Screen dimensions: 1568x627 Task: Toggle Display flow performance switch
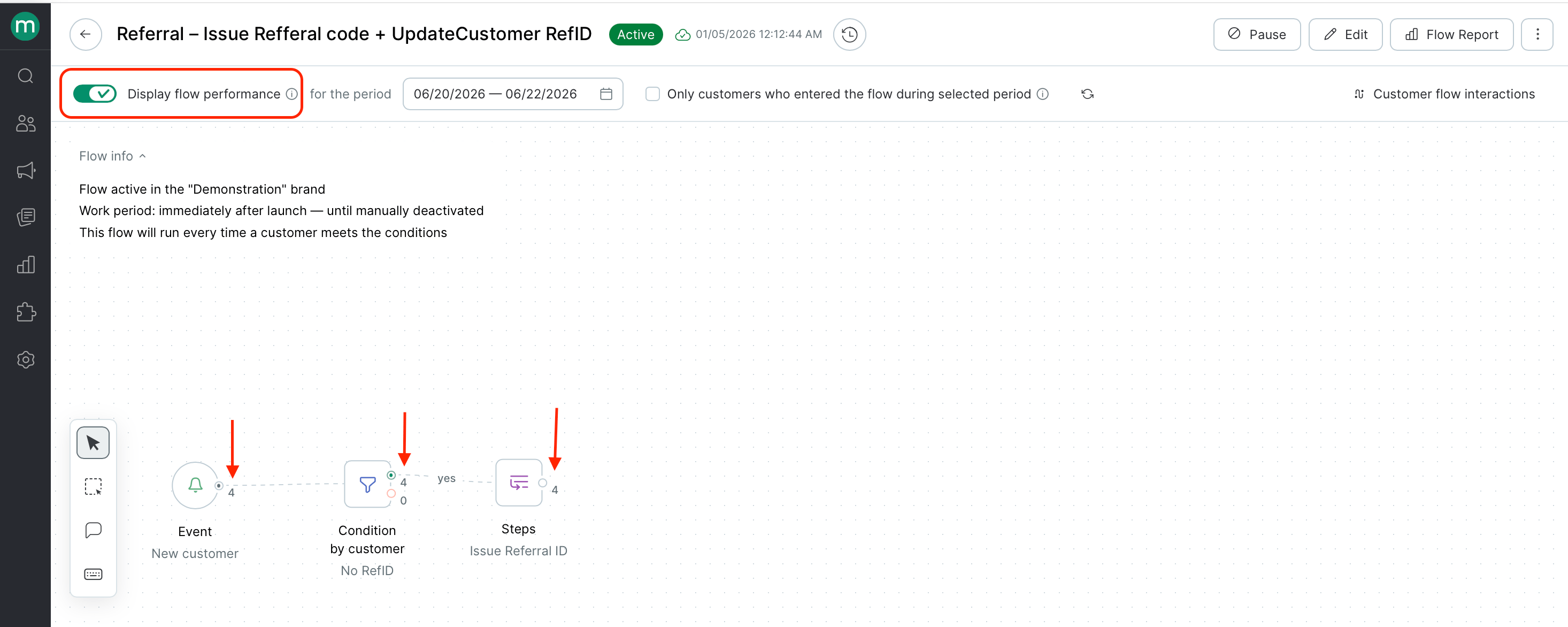point(95,94)
